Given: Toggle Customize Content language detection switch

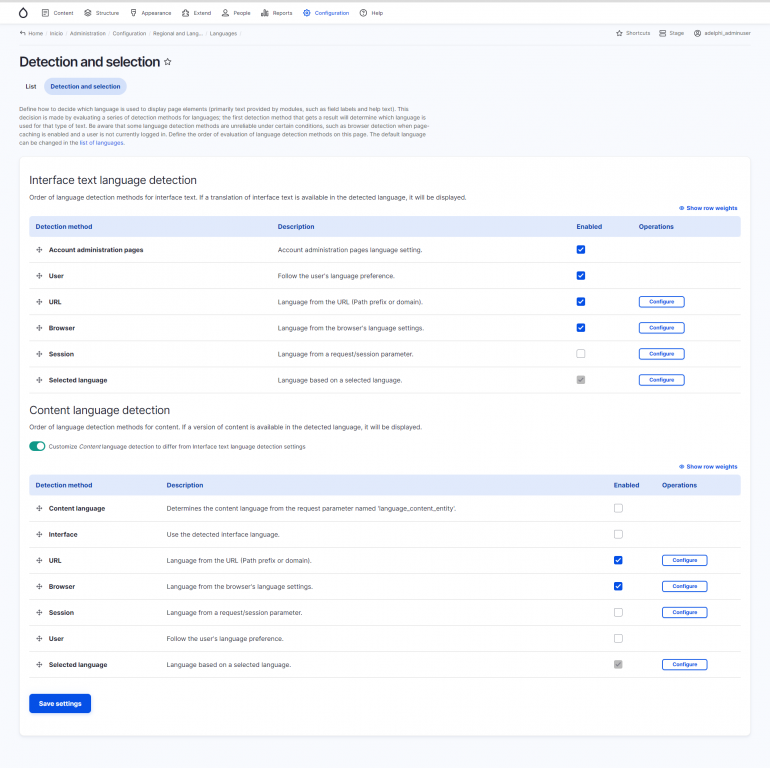Looking at the screenshot, I should [38, 446].
